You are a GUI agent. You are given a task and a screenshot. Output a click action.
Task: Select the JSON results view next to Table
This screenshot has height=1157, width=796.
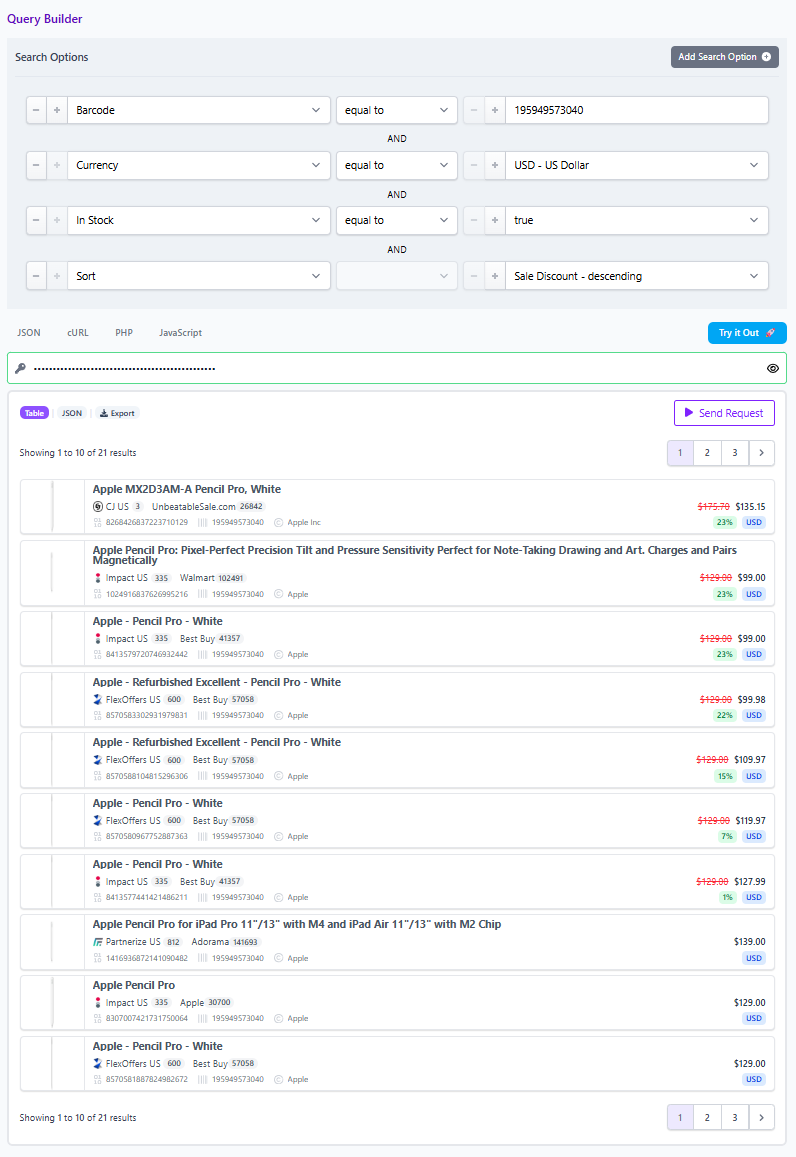pyautogui.click(x=72, y=413)
